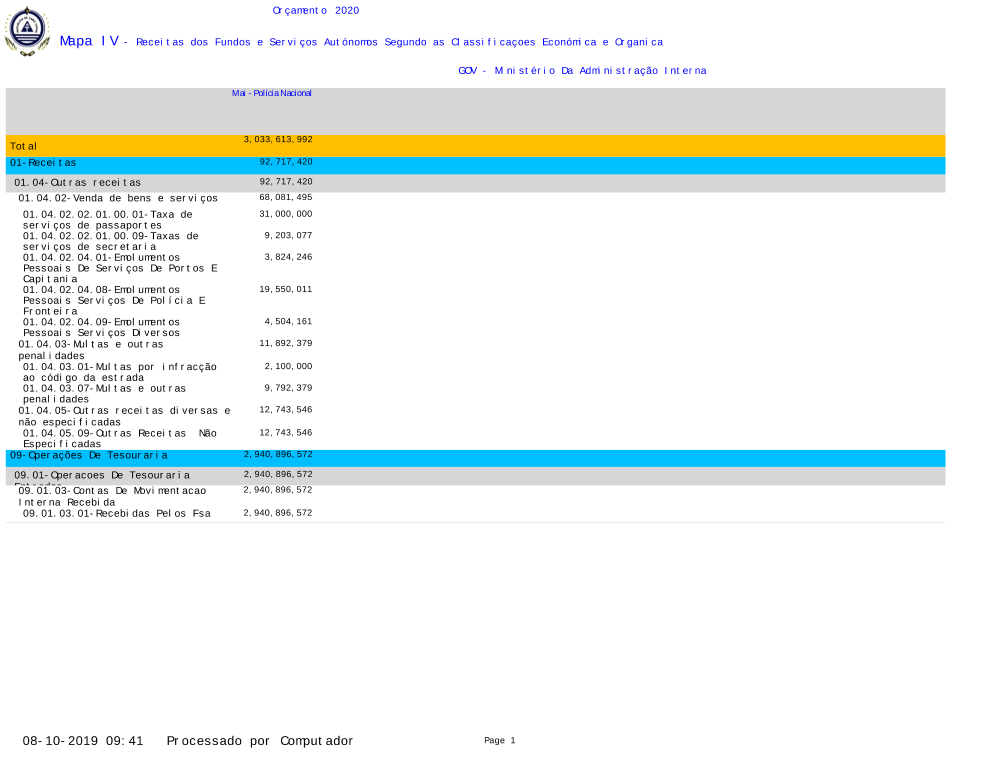Click the total value 3,033,613,992

[278, 139]
